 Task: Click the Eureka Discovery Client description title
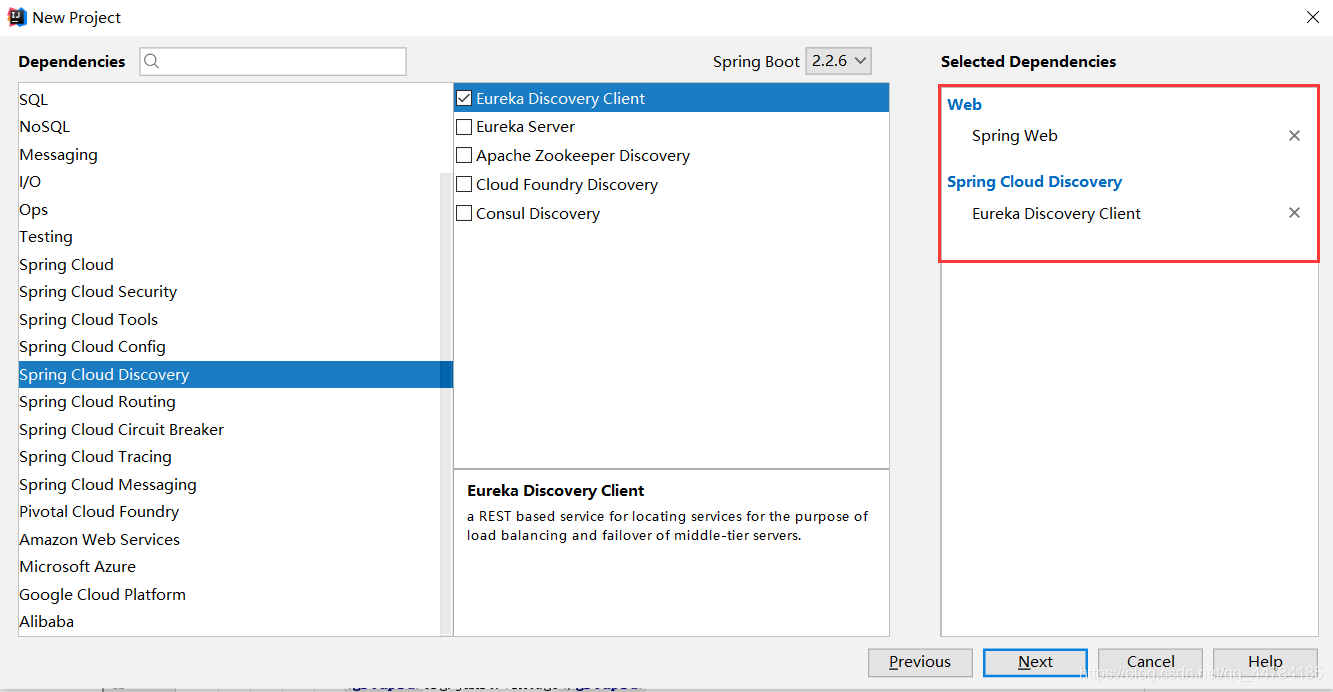coord(556,491)
